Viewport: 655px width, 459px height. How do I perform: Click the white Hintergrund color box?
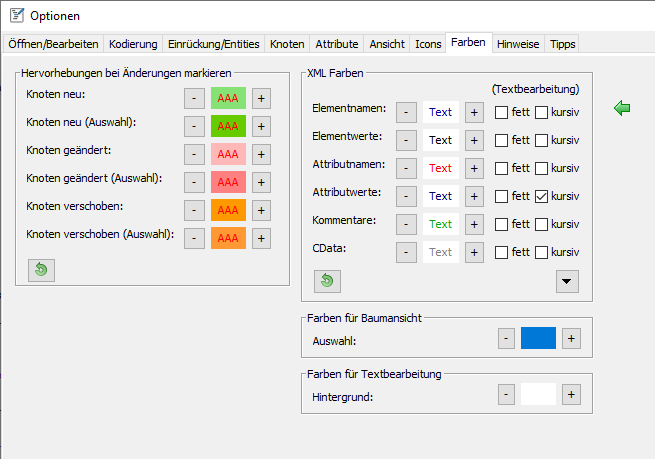click(x=538, y=394)
